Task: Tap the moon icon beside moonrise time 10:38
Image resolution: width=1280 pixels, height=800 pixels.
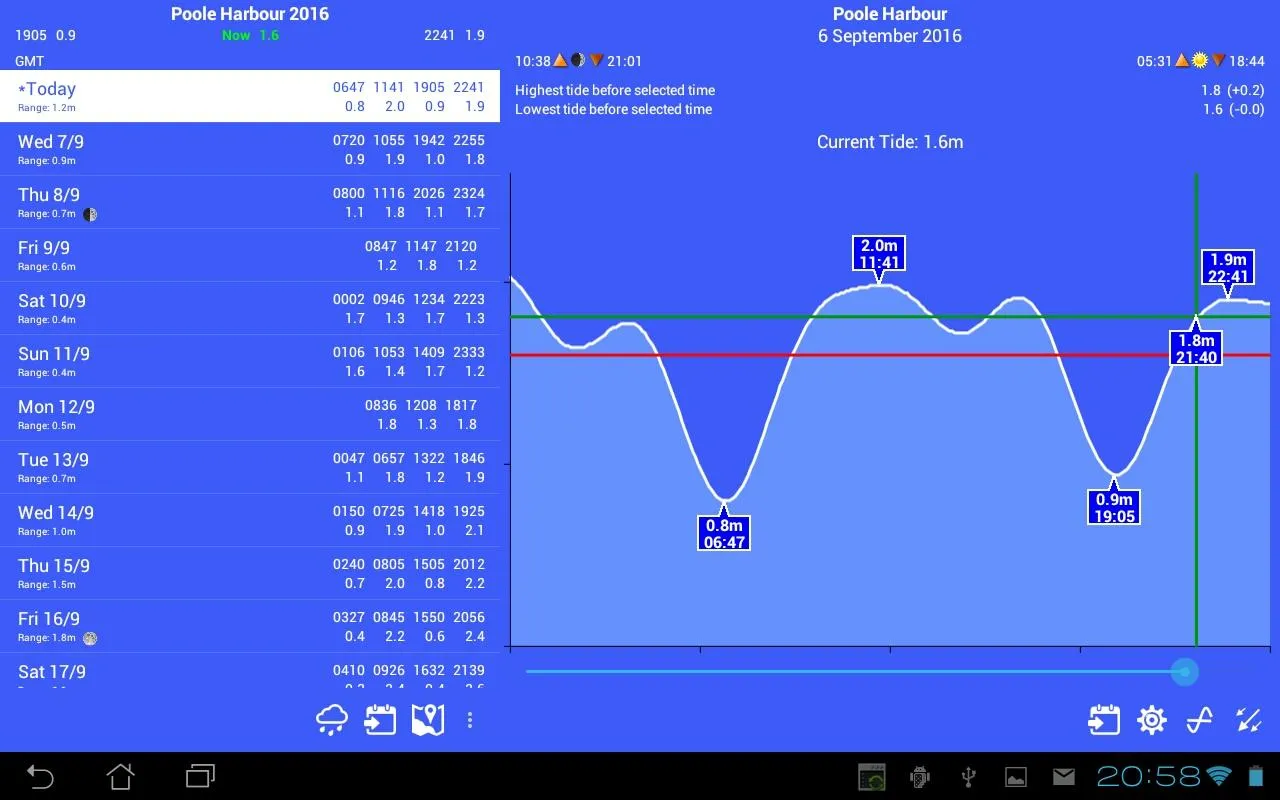Action: 578,61
